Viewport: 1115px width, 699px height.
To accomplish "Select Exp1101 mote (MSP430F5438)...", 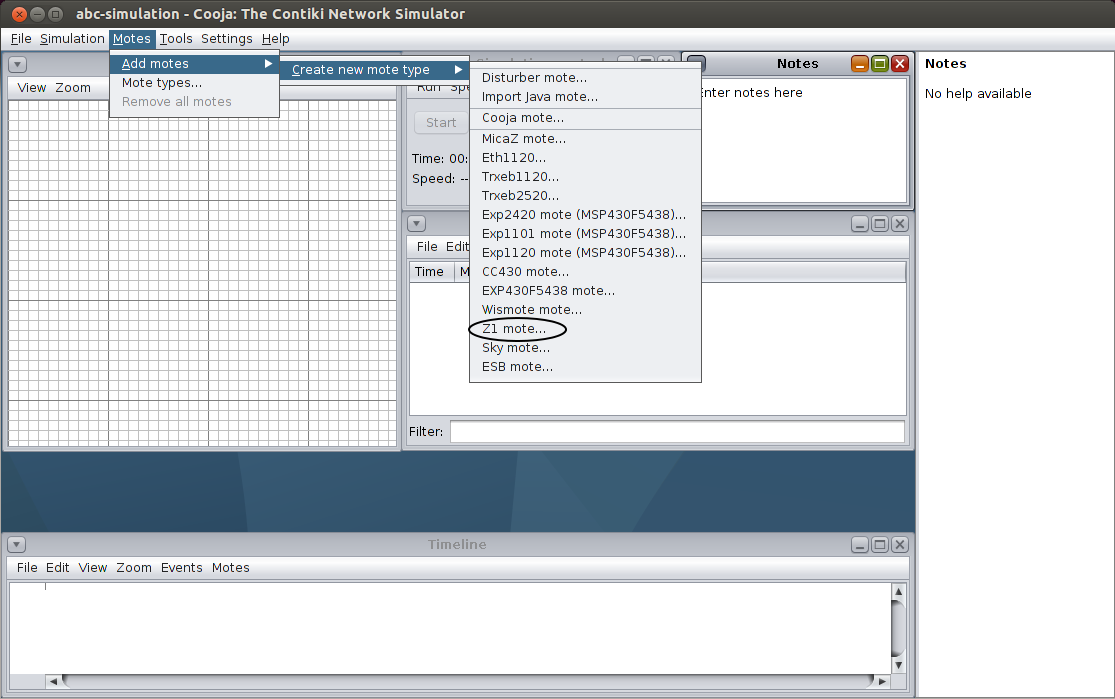I will 585,233.
